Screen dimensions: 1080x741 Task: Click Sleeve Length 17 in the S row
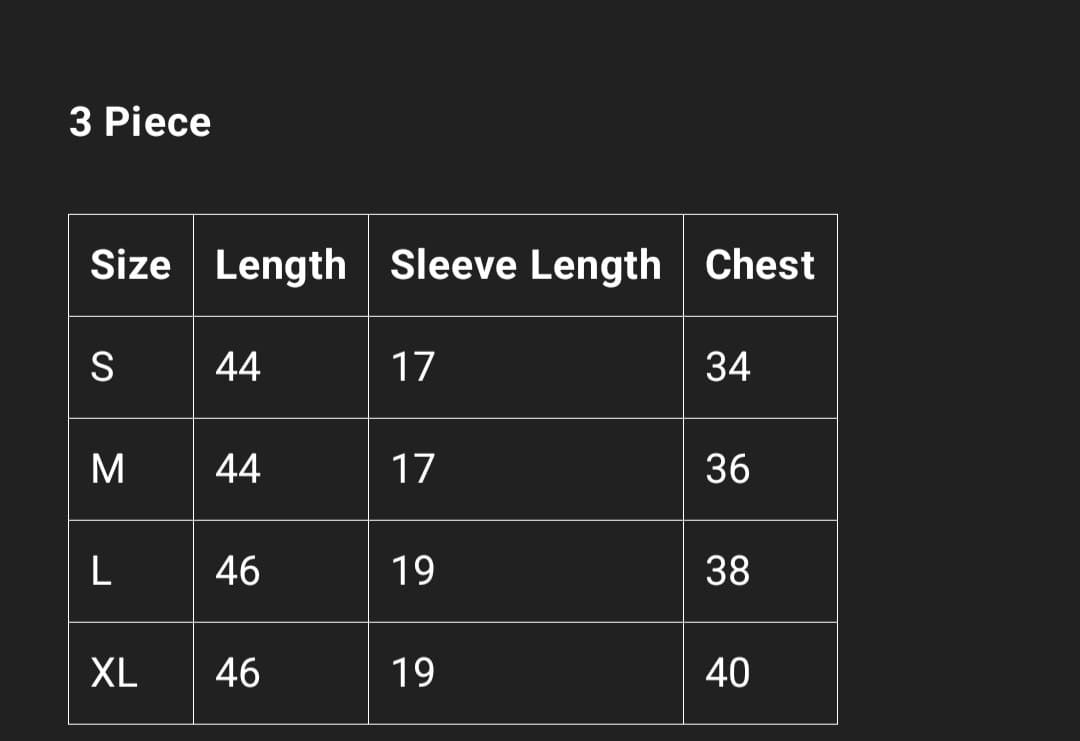point(412,367)
